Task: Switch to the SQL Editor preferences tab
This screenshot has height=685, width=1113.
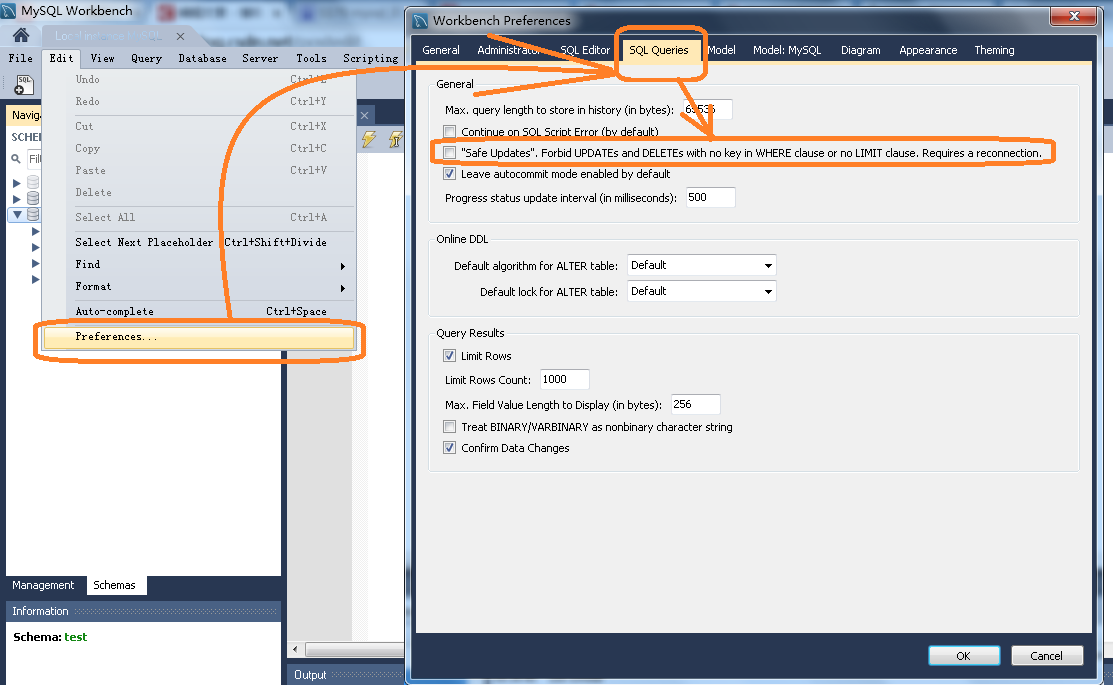Action: click(584, 50)
